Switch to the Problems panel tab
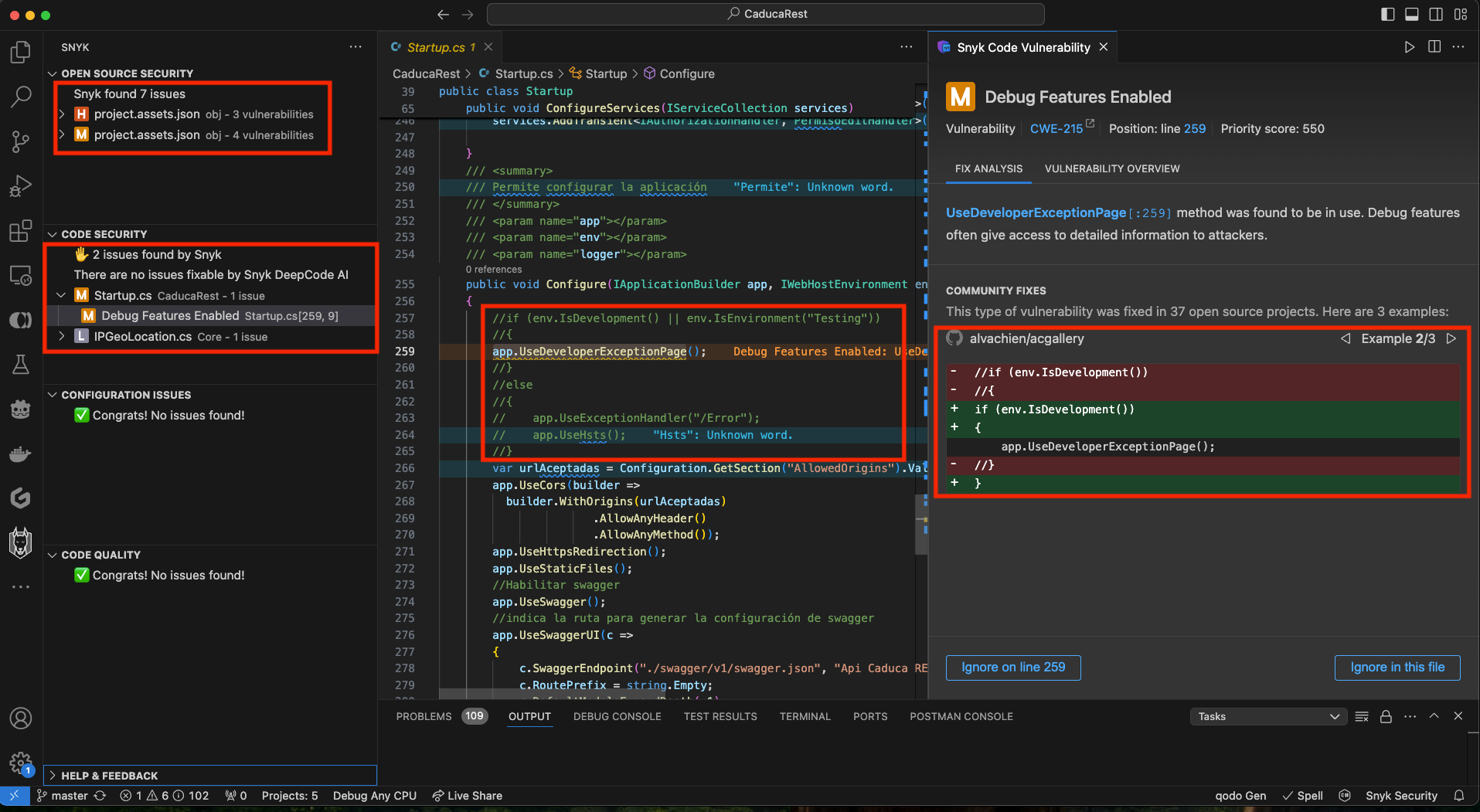The width and height of the screenshot is (1480, 812). point(424,717)
